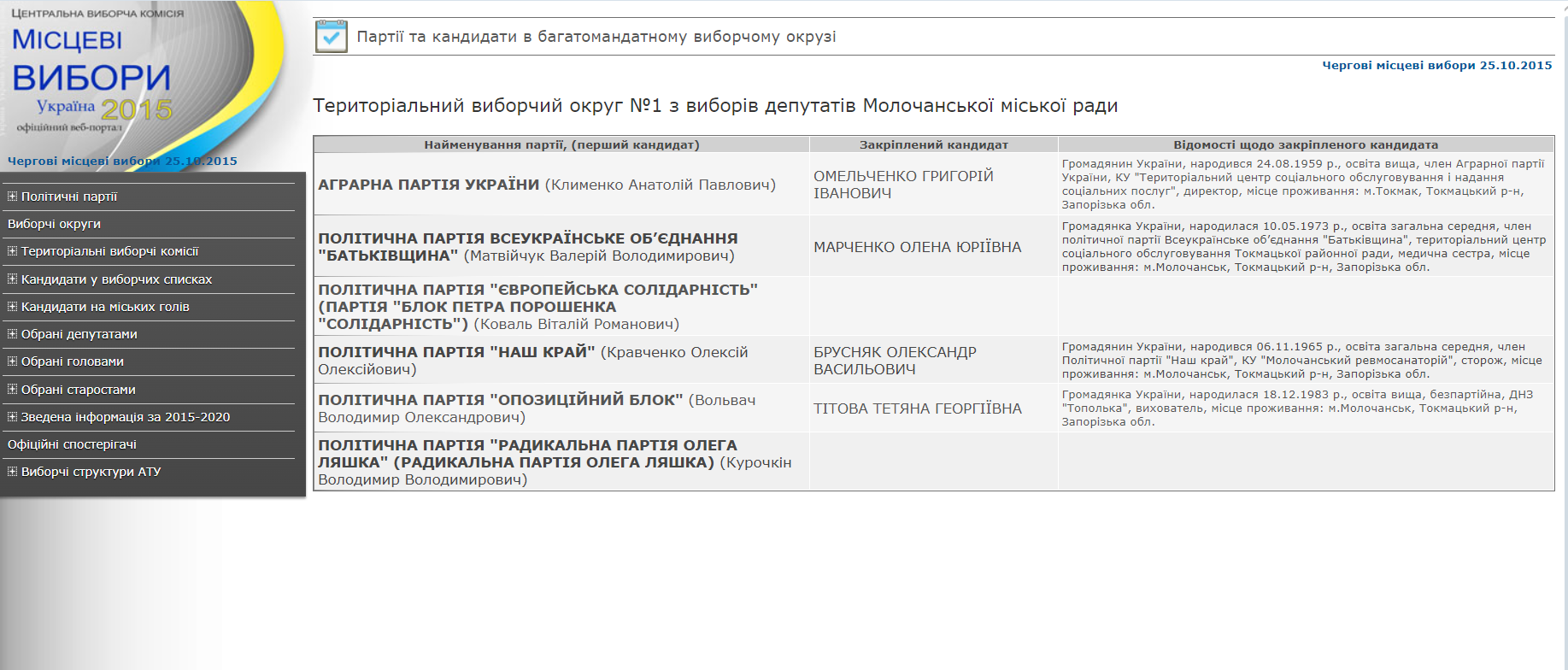Open the Політичні партії menu entry
This screenshot has width=1568, height=670.
coord(69,197)
